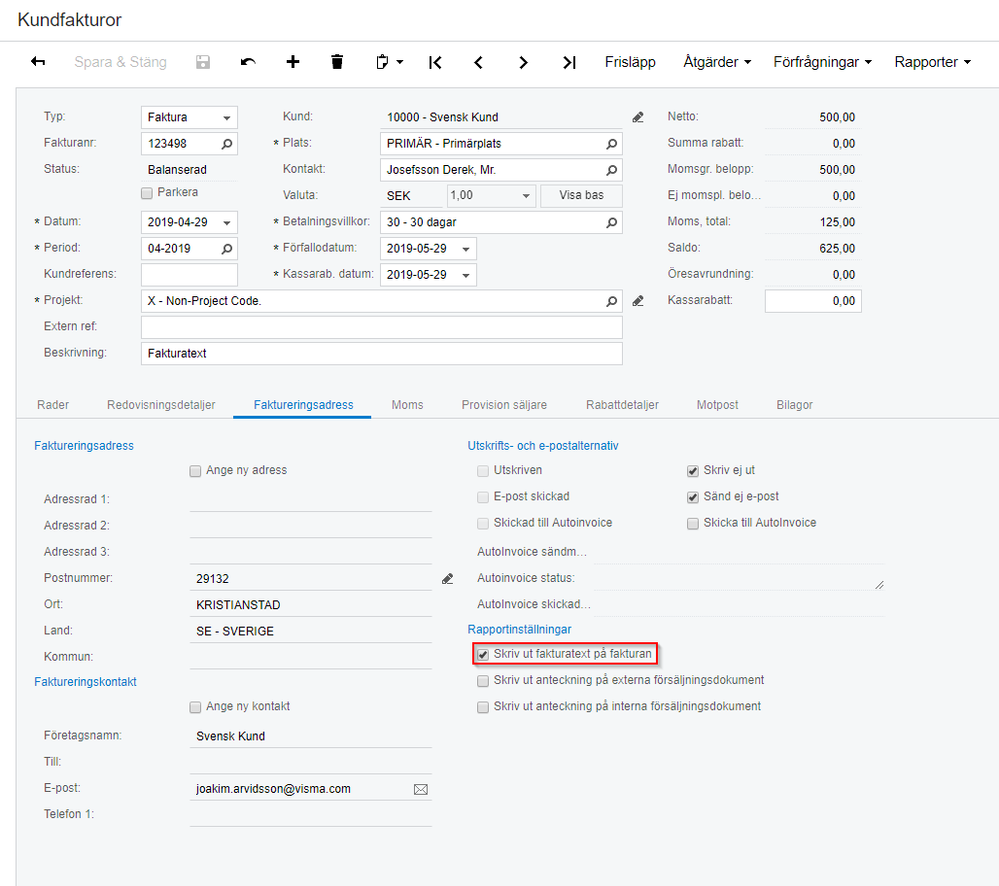Open lookup for Projekt field

(612, 301)
